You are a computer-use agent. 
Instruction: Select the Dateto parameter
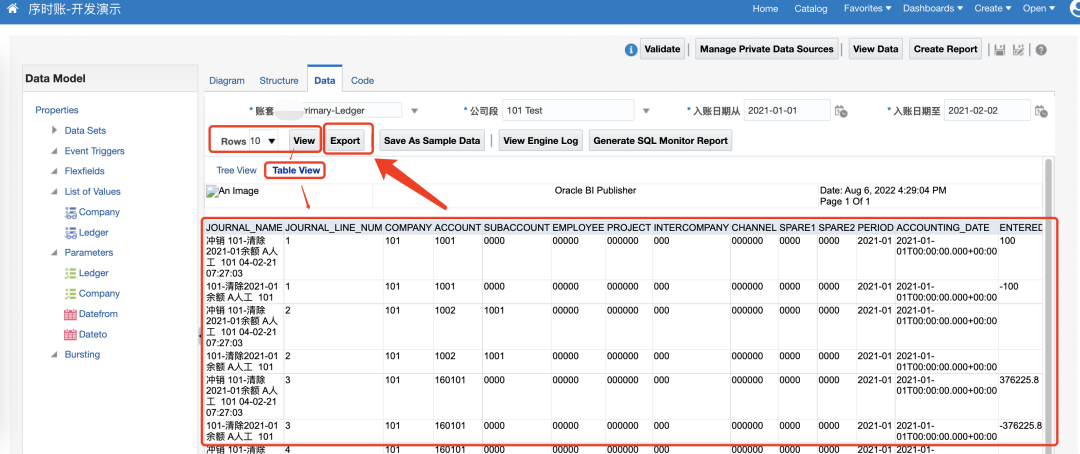pos(93,335)
